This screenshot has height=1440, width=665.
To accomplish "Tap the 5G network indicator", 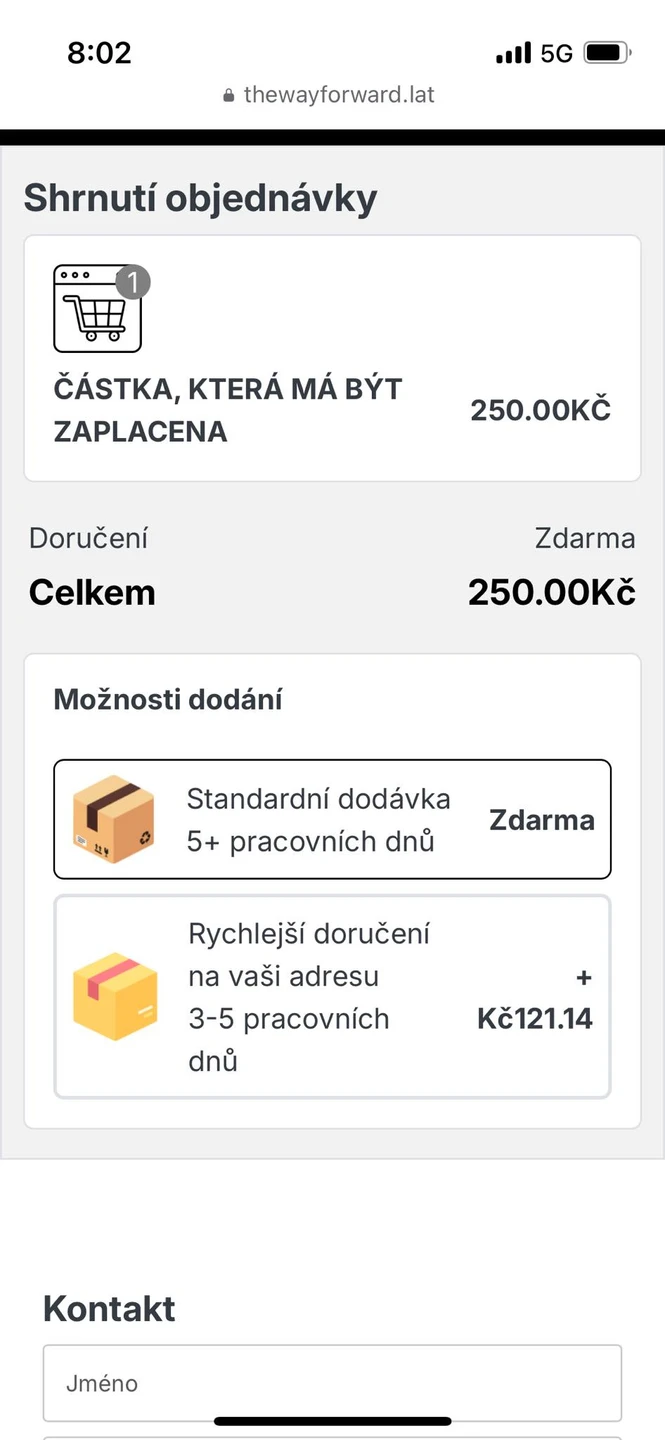I will (556, 53).
